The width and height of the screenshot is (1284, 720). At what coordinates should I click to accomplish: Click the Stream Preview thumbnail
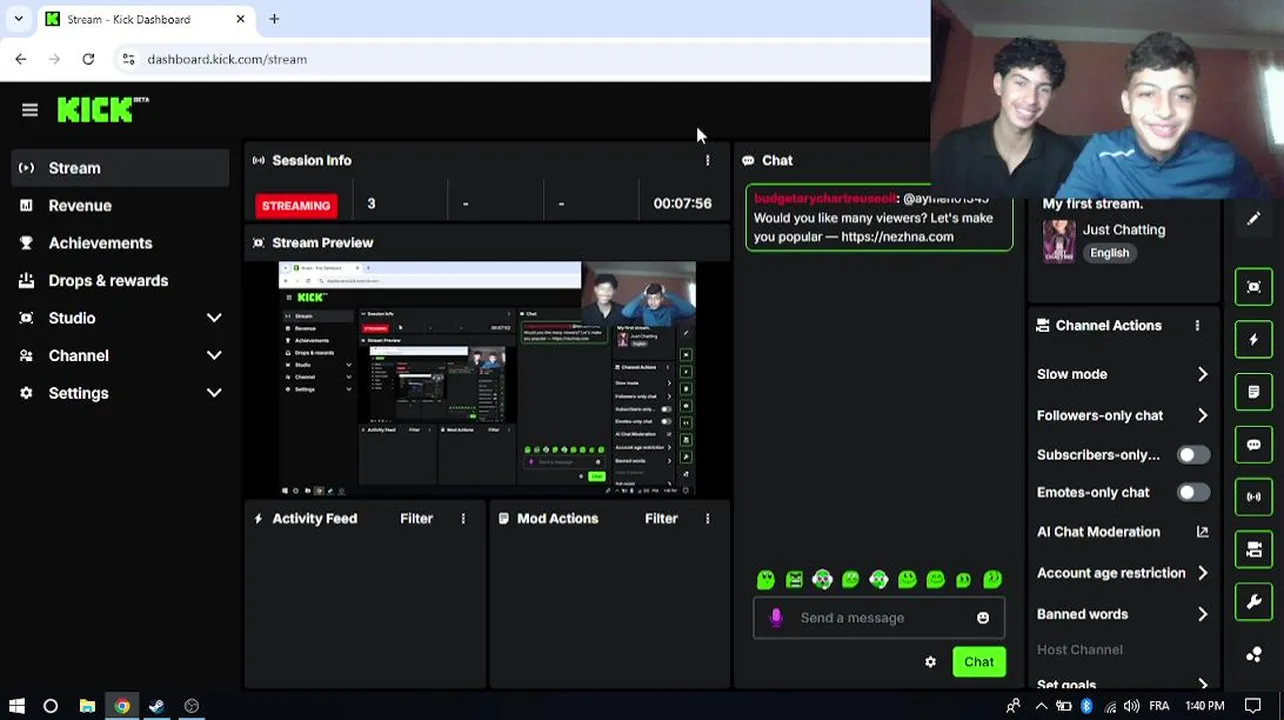tap(487, 379)
